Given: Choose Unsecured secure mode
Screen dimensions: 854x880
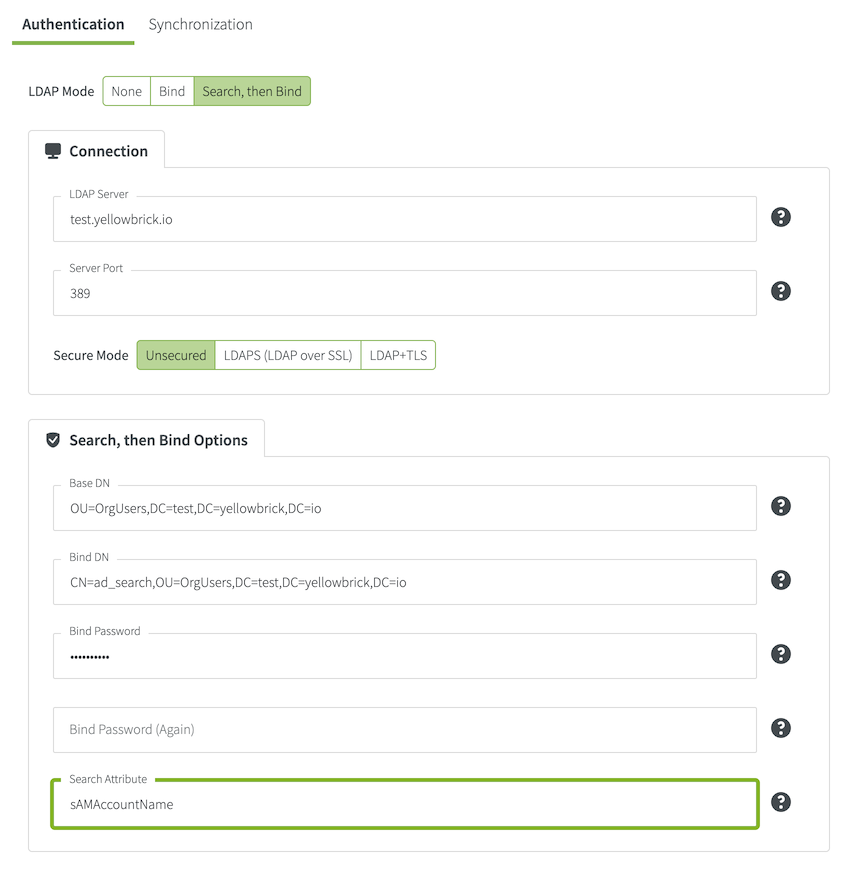Looking at the screenshot, I should (x=176, y=355).
